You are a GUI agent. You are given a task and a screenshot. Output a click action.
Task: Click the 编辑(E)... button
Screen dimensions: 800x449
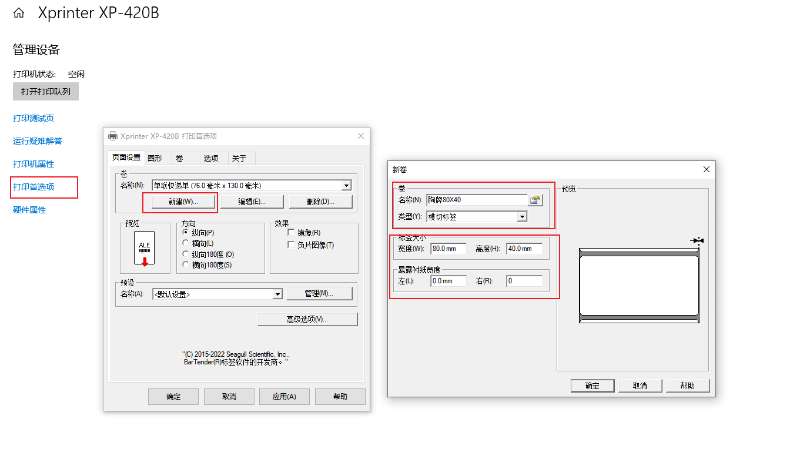point(252,202)
